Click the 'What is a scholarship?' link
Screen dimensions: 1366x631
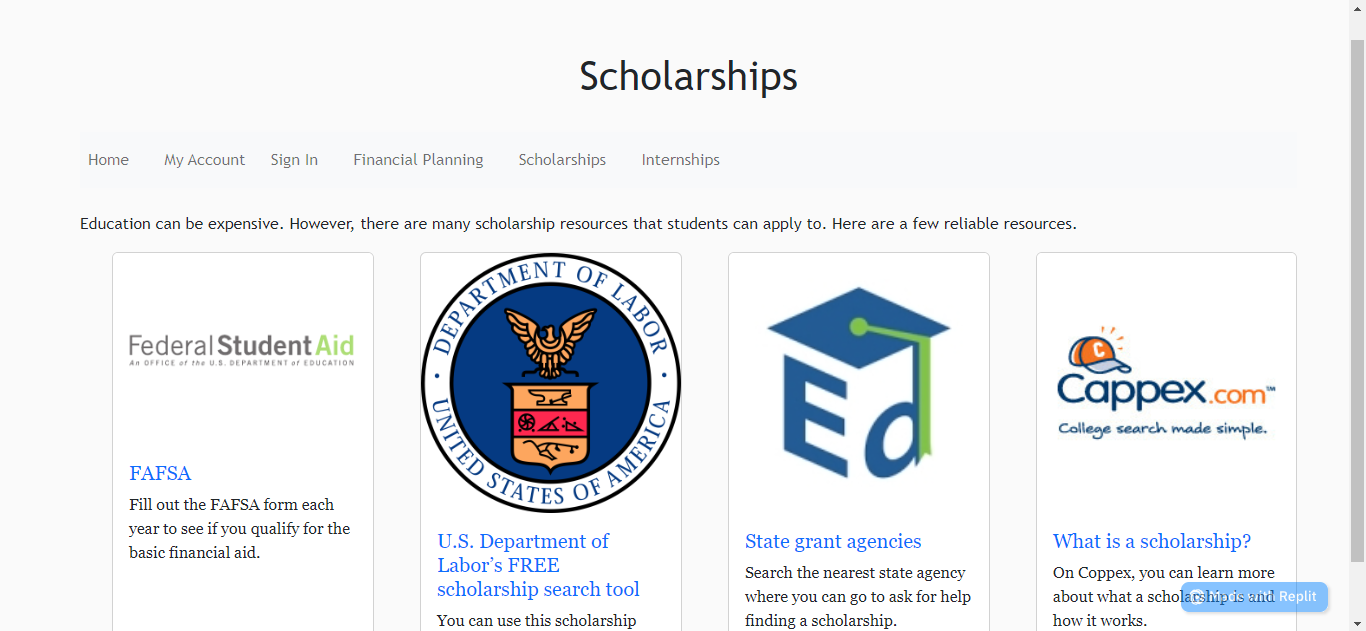point(1151,541)
